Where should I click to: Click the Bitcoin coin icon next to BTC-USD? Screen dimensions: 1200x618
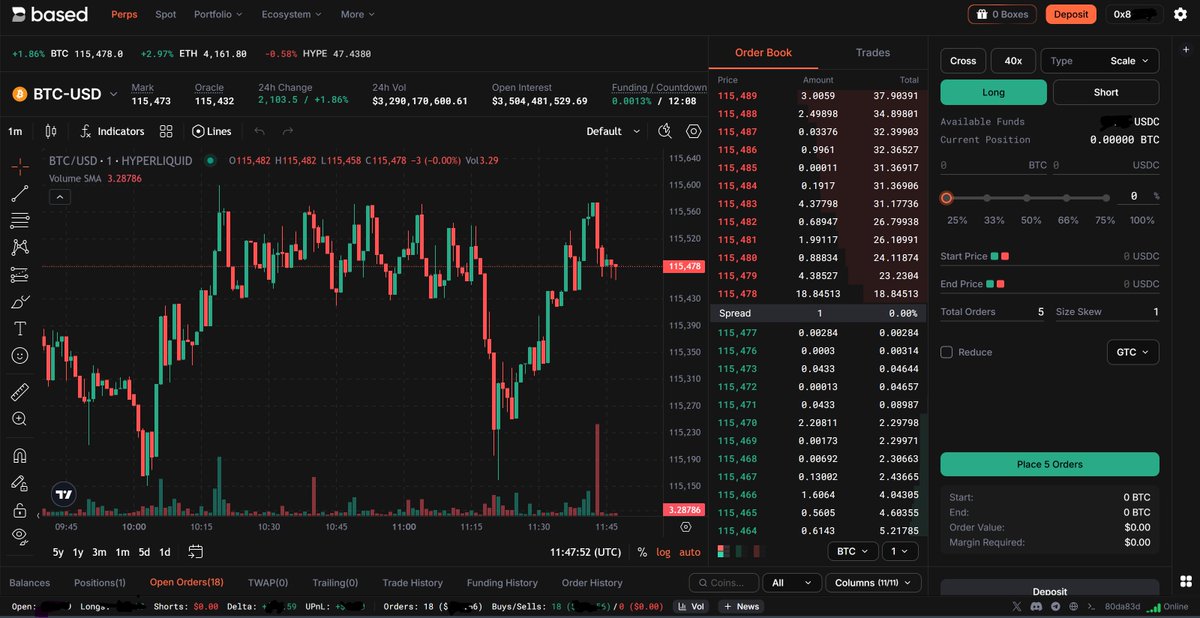tap(19, 94)
